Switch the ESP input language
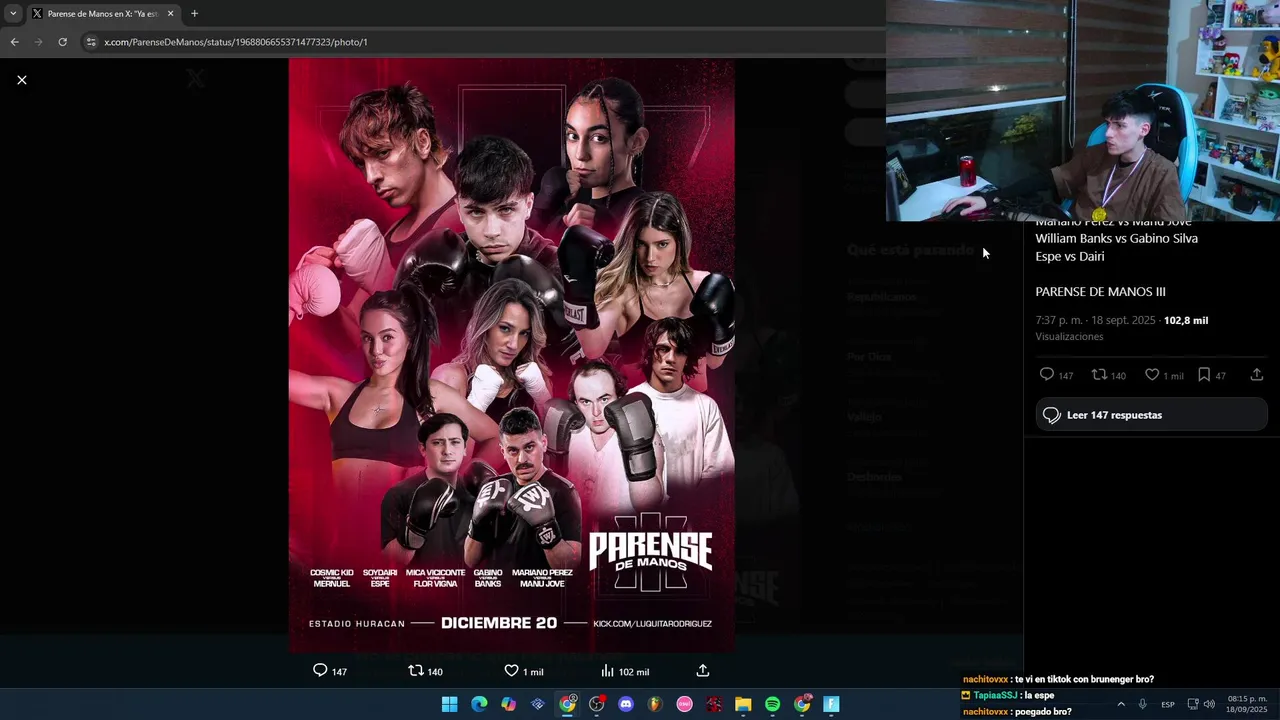1280x720 pixels. (1168, 704)
